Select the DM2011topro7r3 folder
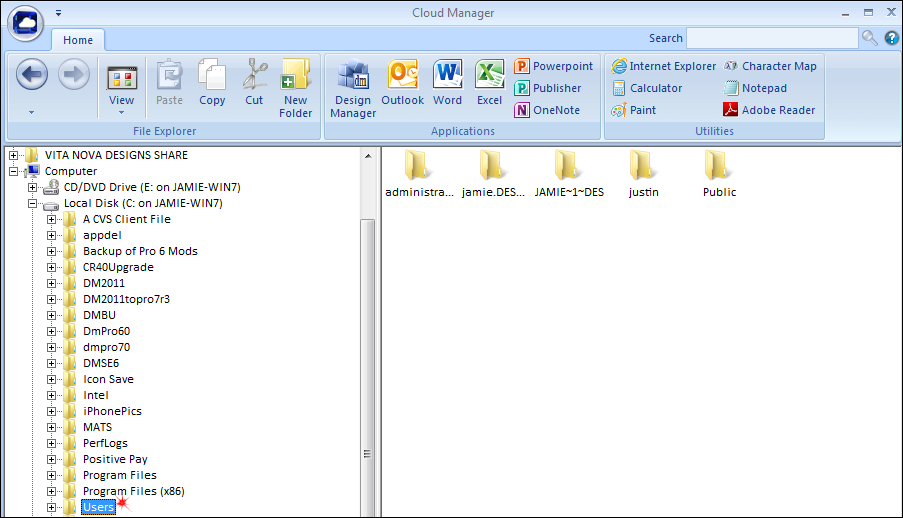The width and height of the screenshot is (903, 518). tap(126, 299)
